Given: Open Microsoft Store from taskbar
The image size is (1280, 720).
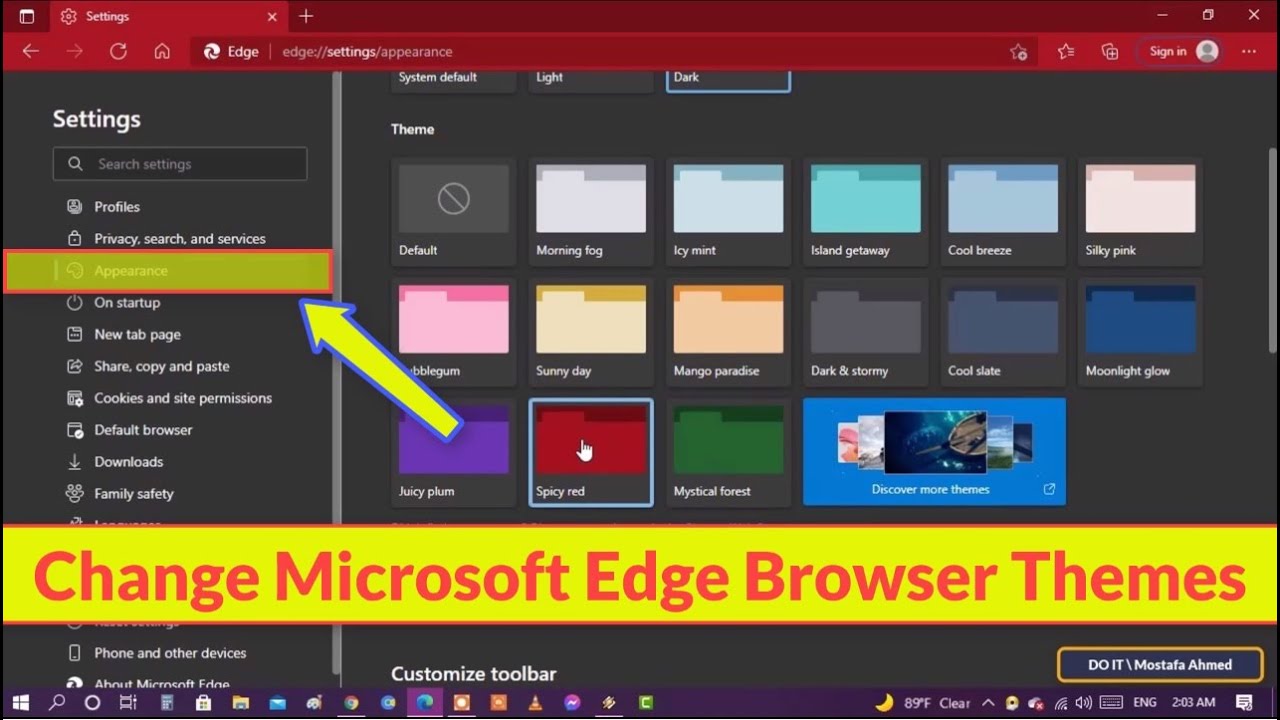Looking at the screenshot, I should [x=203, y=703].
